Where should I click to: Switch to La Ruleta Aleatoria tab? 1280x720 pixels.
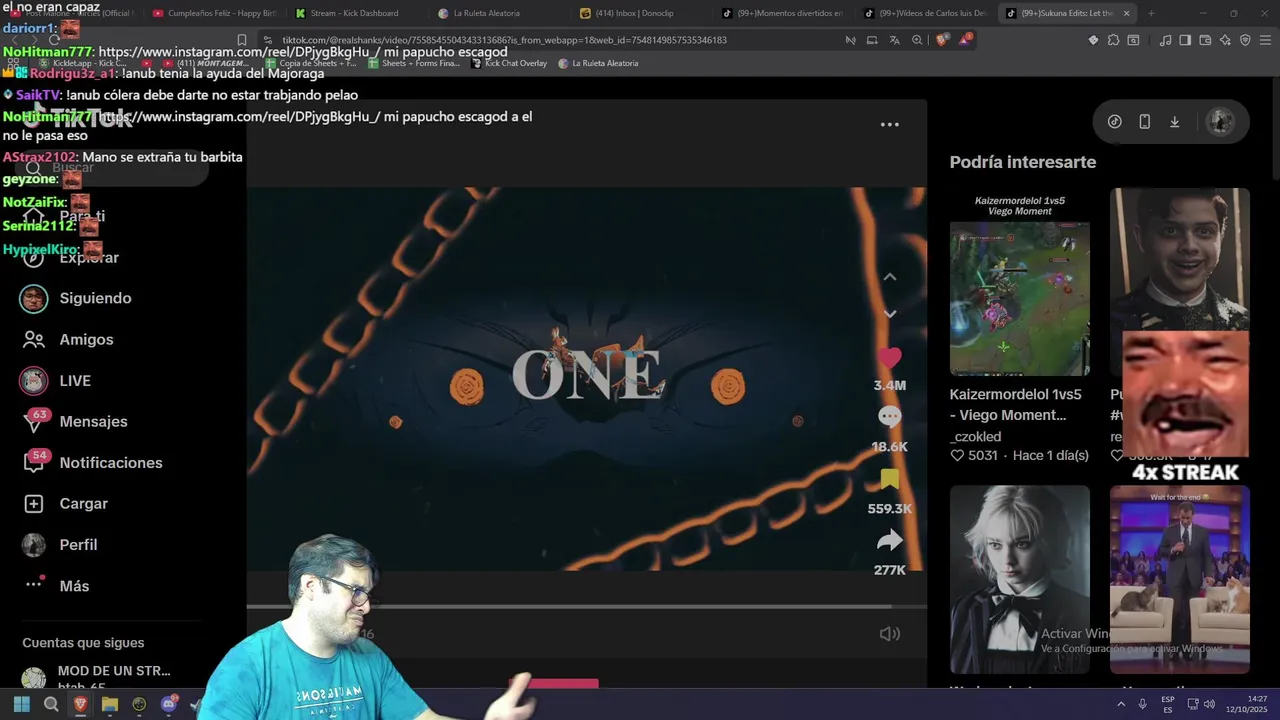[497, 13]
